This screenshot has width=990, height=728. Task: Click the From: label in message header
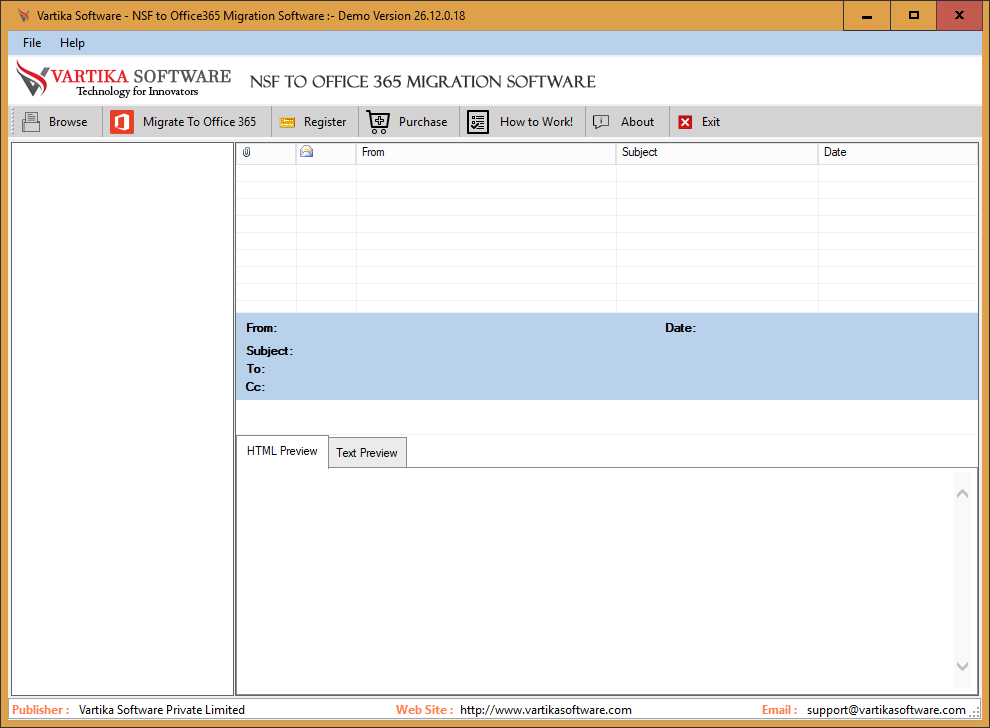pyautogui.click(x=261, y=328)
